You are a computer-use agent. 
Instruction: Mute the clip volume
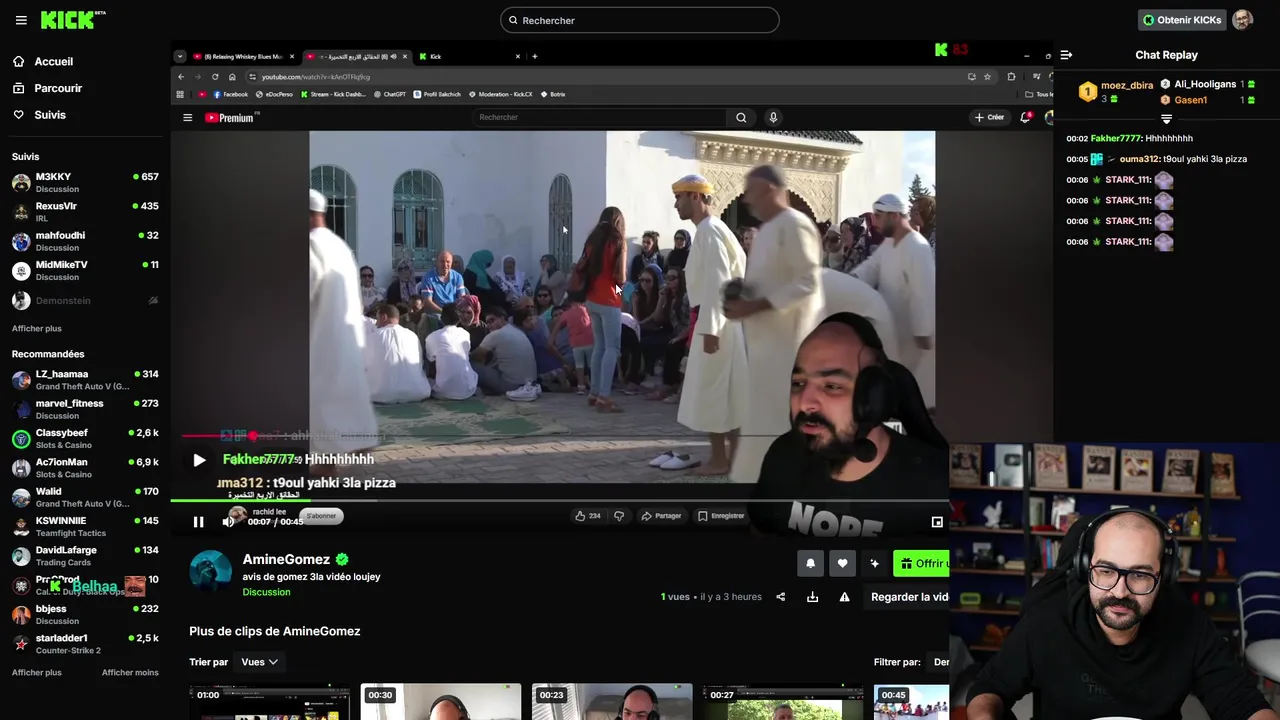pos(228,522)
